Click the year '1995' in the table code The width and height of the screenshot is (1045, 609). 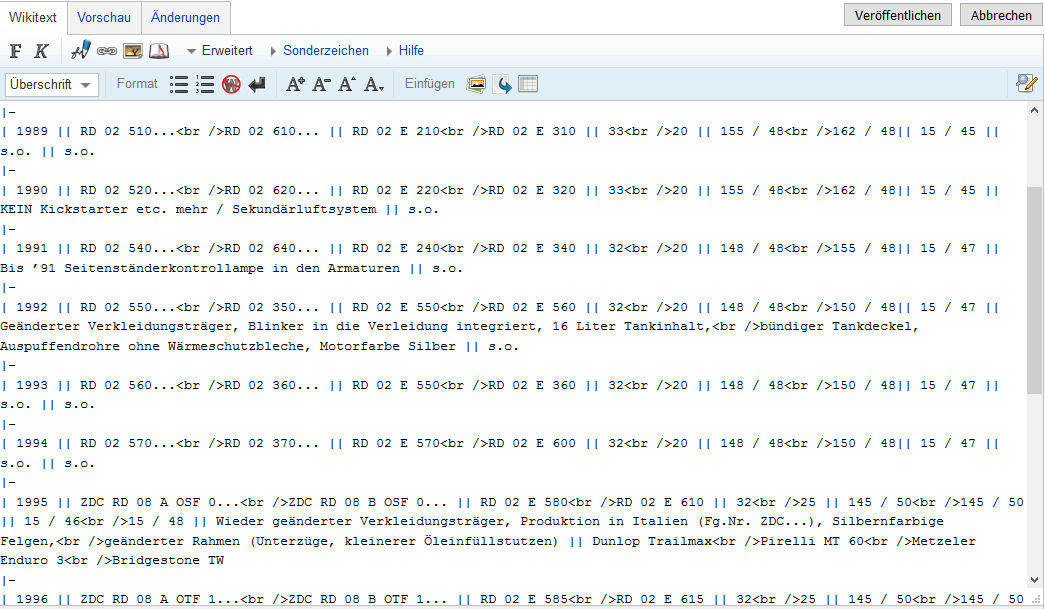pyautogui.click(x=32, y=502)
